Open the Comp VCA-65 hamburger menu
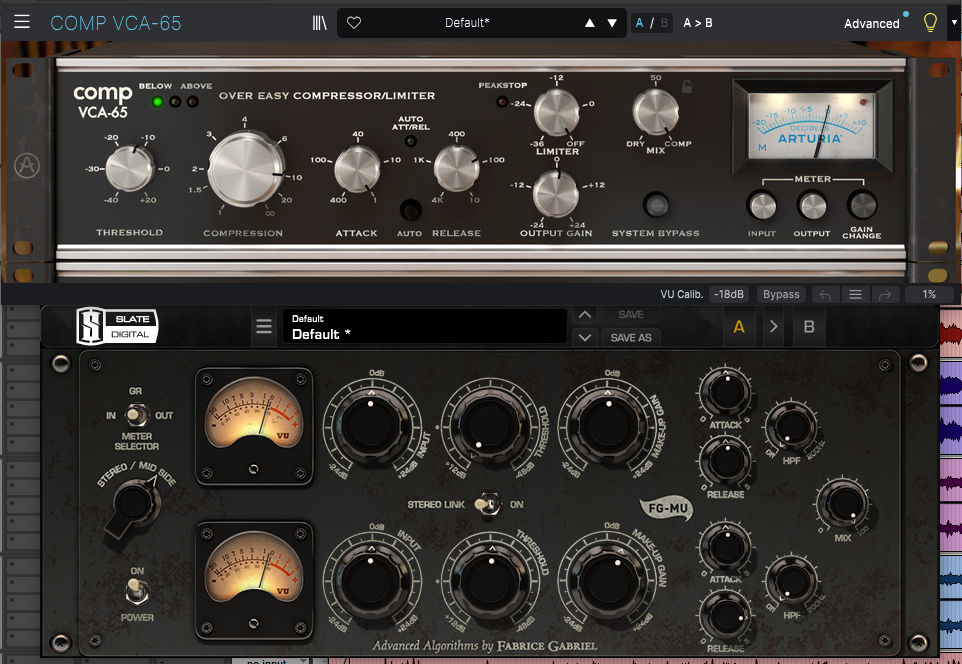Screen dimensions: 962x664 click(22, 23)
